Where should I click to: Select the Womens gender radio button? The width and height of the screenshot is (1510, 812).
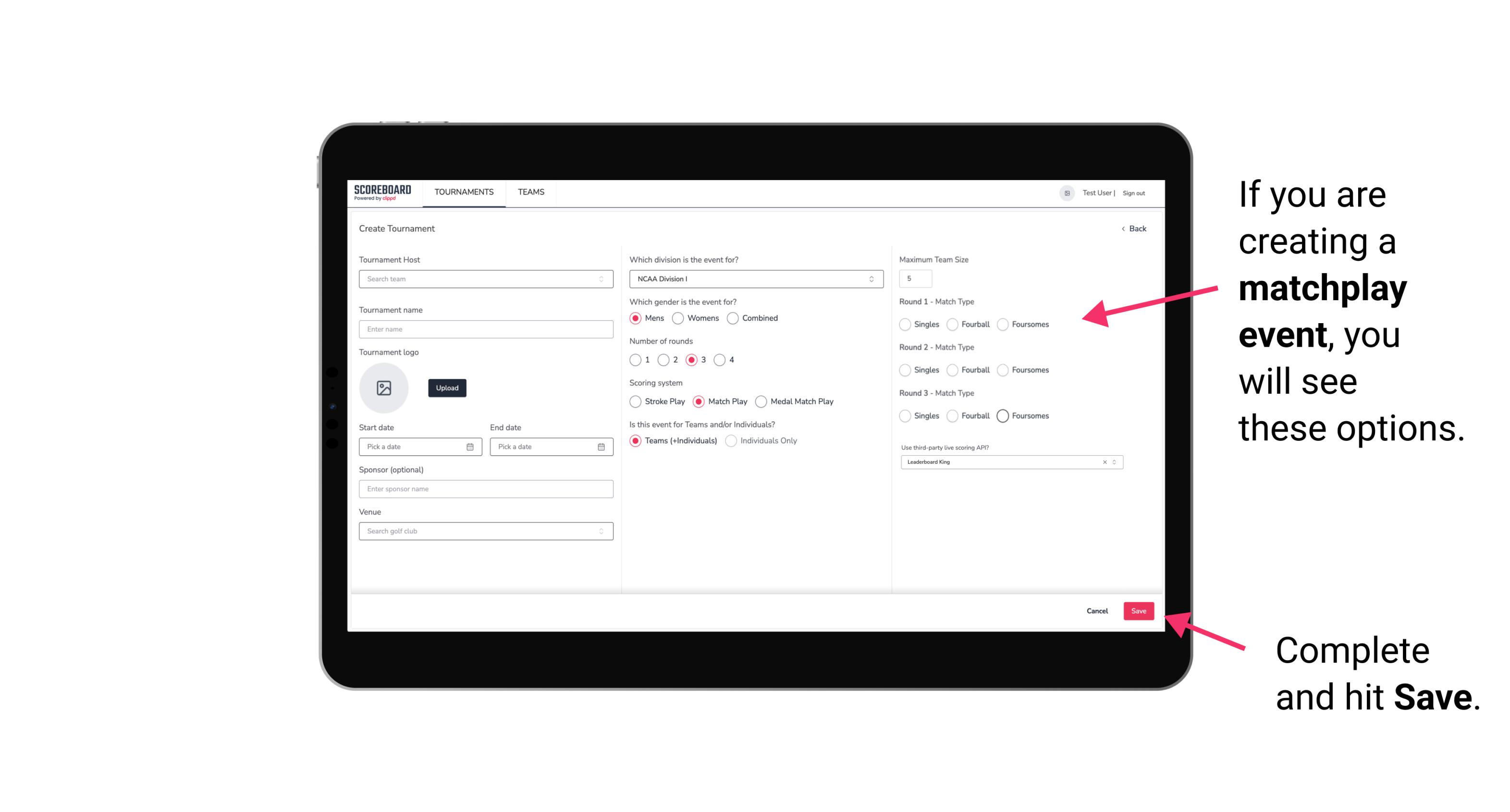(678, 318)
